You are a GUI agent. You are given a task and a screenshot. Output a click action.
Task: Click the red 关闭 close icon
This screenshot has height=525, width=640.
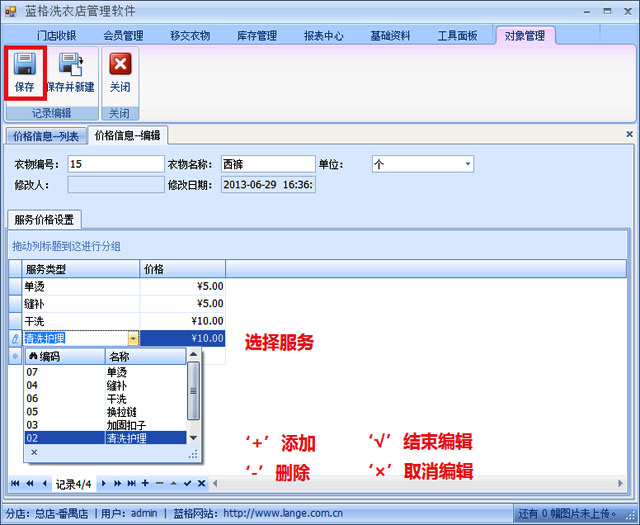pos(120,64)
